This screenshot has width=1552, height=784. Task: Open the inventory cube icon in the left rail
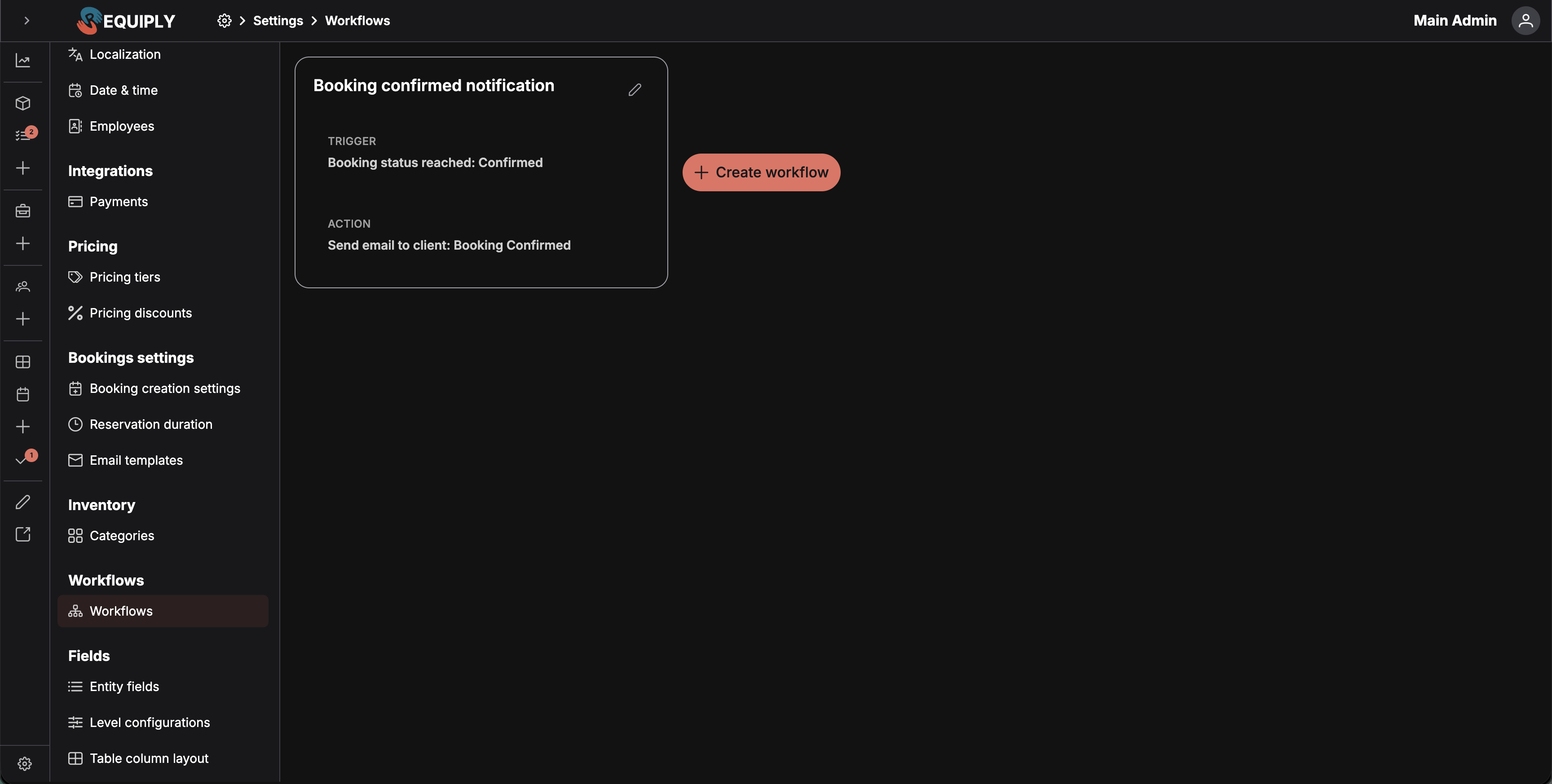pyautogui.click(x=23, y=103)
